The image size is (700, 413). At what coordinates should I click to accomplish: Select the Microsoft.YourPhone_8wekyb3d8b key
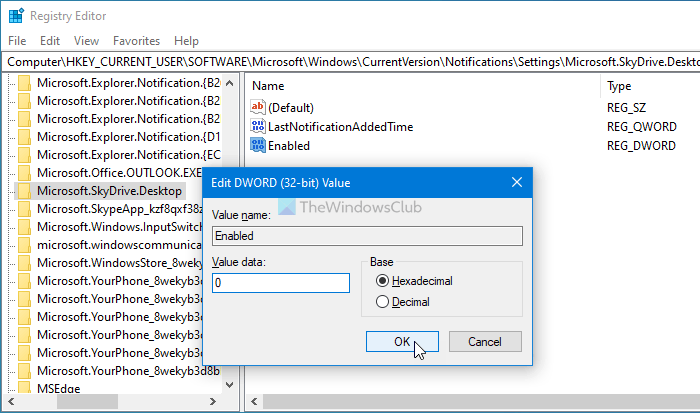coord(129,371)
